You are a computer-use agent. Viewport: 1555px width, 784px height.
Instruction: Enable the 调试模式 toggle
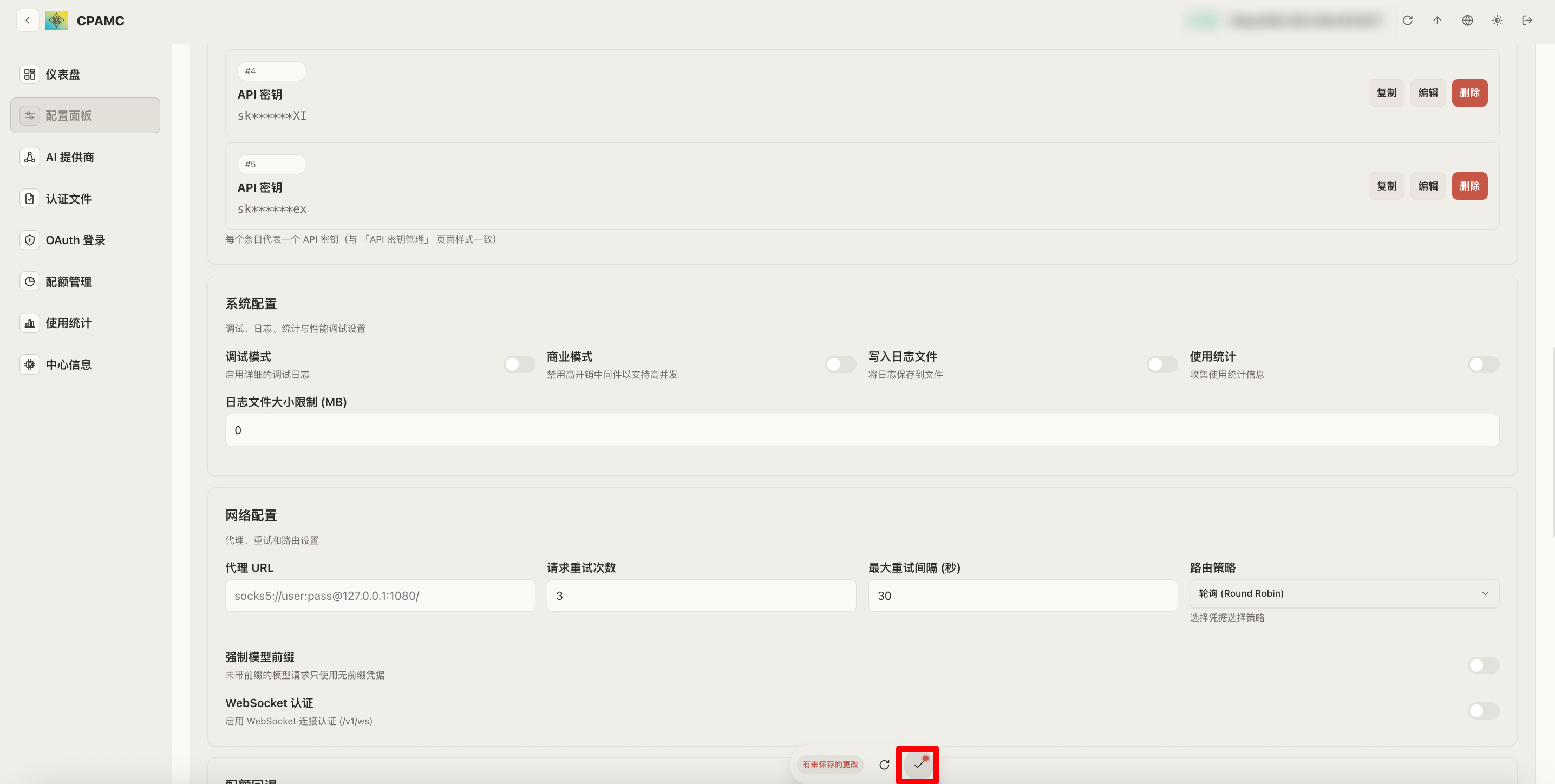coord(519,364)
